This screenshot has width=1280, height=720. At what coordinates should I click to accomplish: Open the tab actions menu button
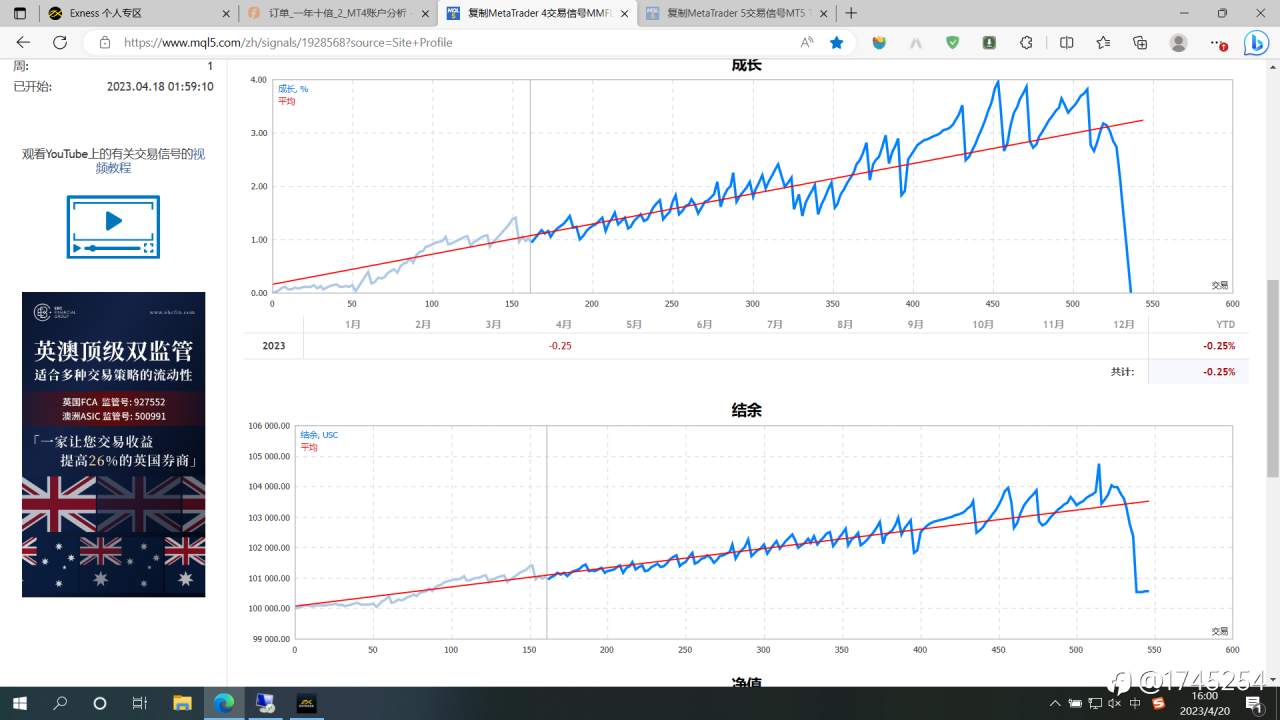(x=19, y=13)
